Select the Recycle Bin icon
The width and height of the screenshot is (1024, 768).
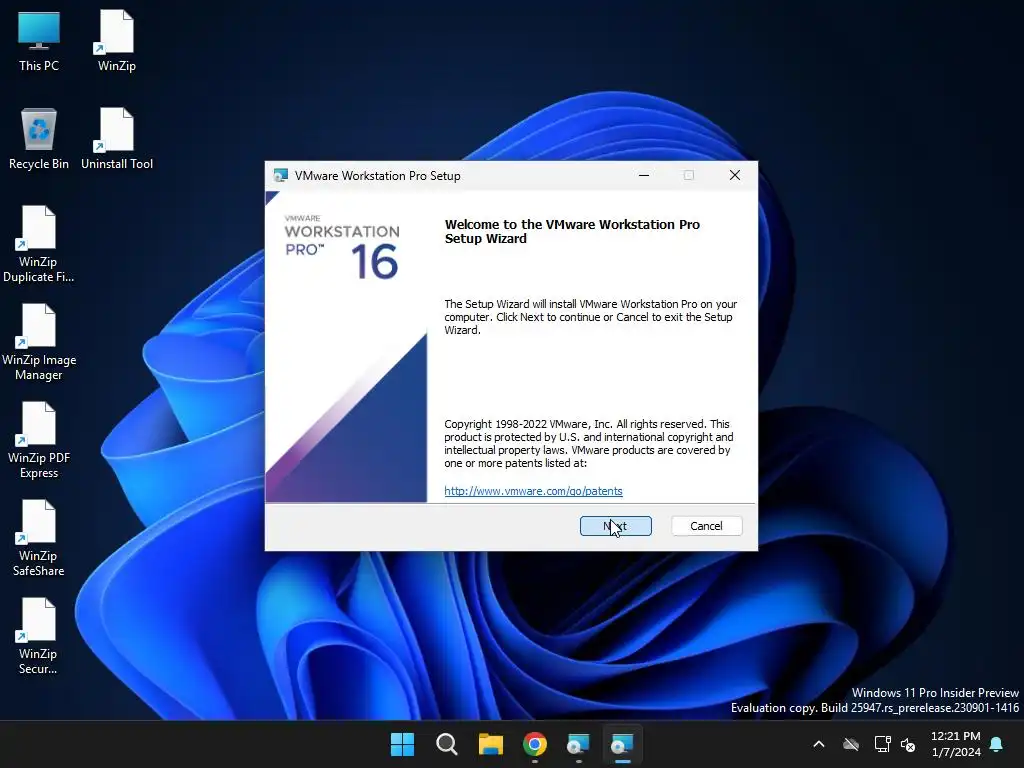(x=39, y=139)
